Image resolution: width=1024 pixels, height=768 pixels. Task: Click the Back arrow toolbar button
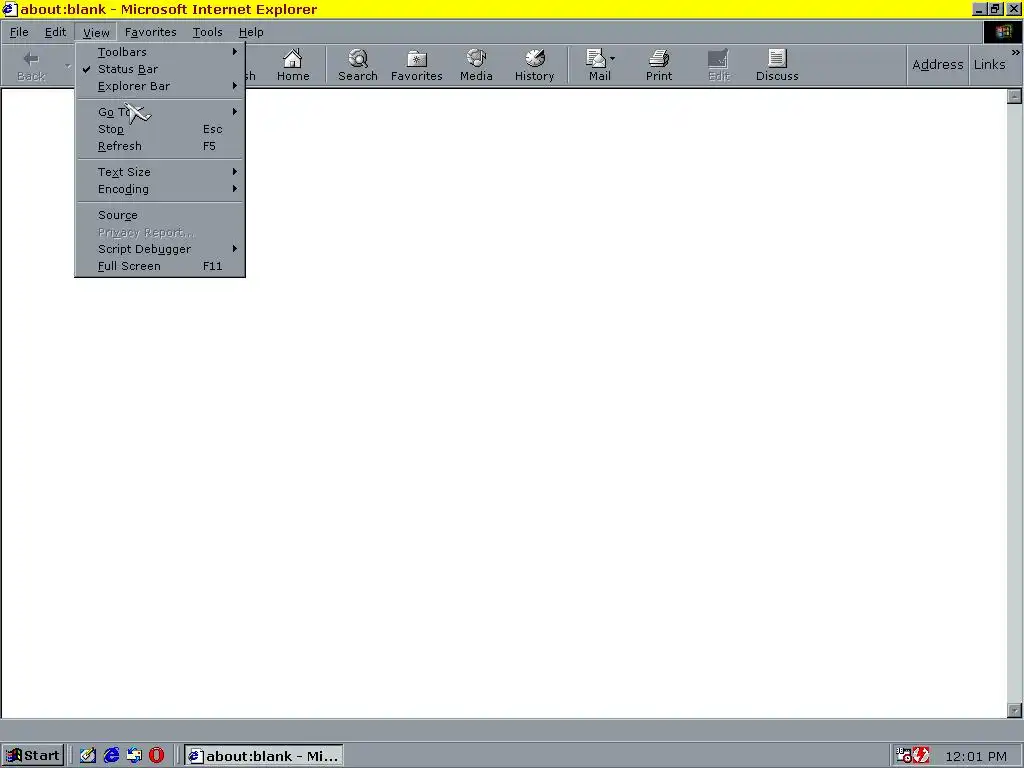pyautogui.click(x=31, y=65)
